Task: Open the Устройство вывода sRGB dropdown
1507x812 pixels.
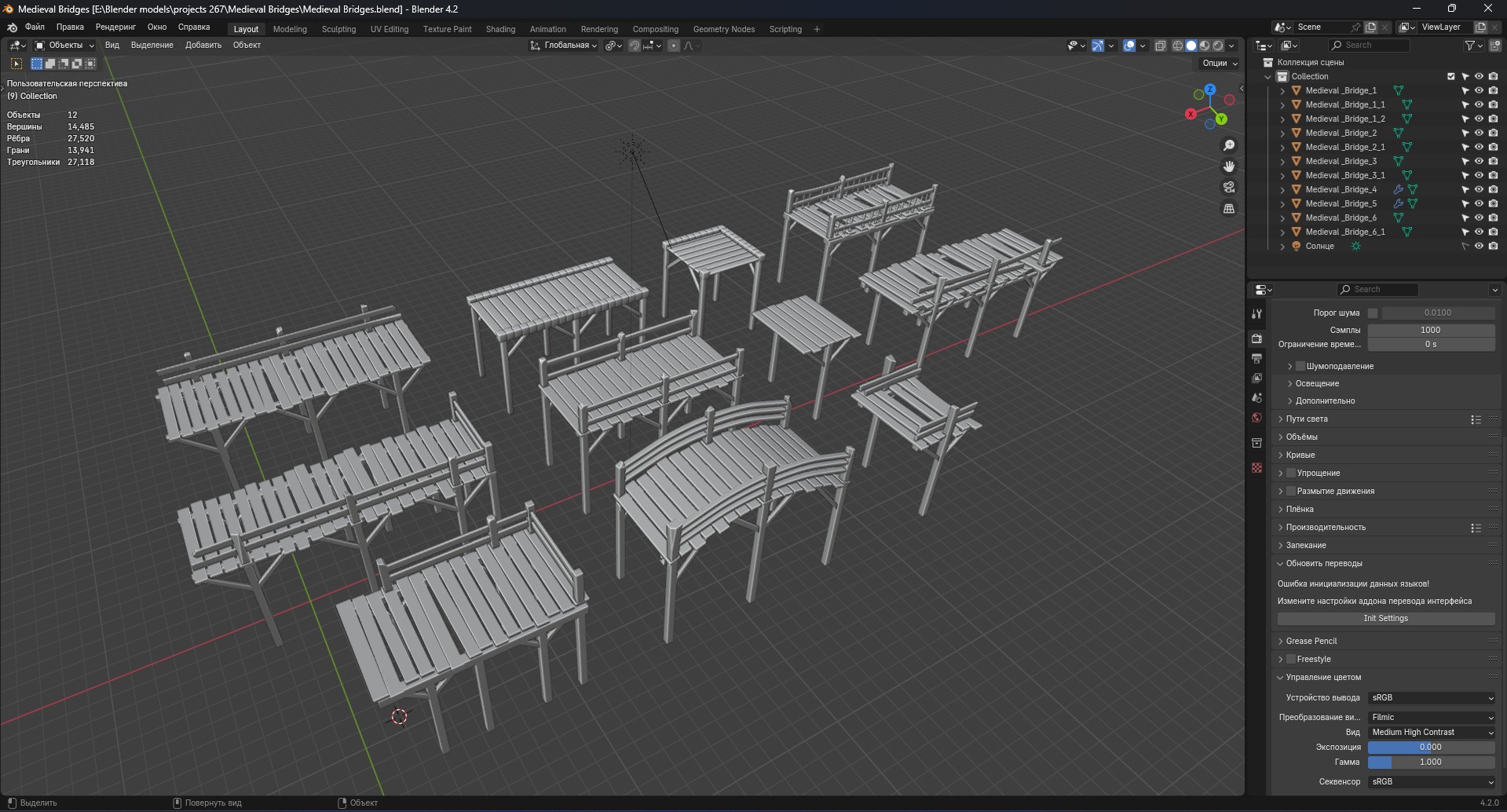Action: point(1432,697)
